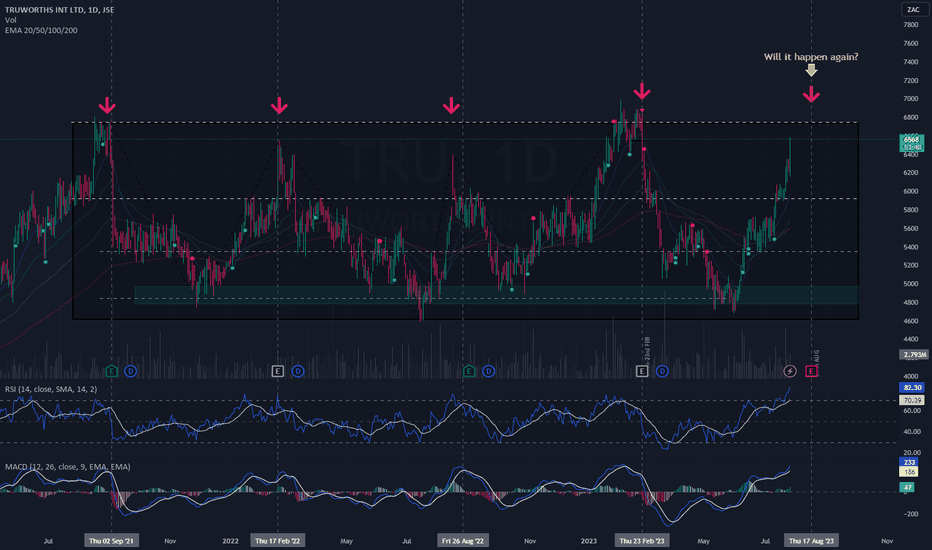Click the current price label 6568
Viewport: 932px width, 550px height.
911,140
